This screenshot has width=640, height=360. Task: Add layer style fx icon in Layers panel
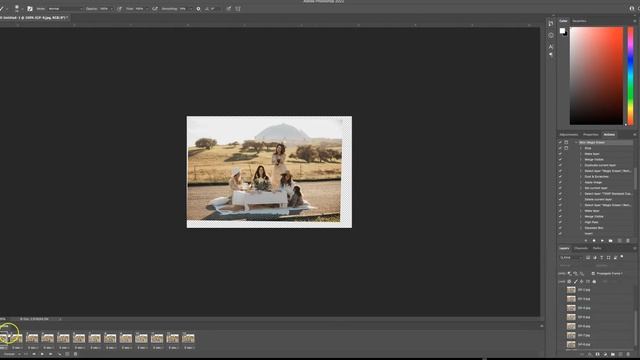pos(589,354)
